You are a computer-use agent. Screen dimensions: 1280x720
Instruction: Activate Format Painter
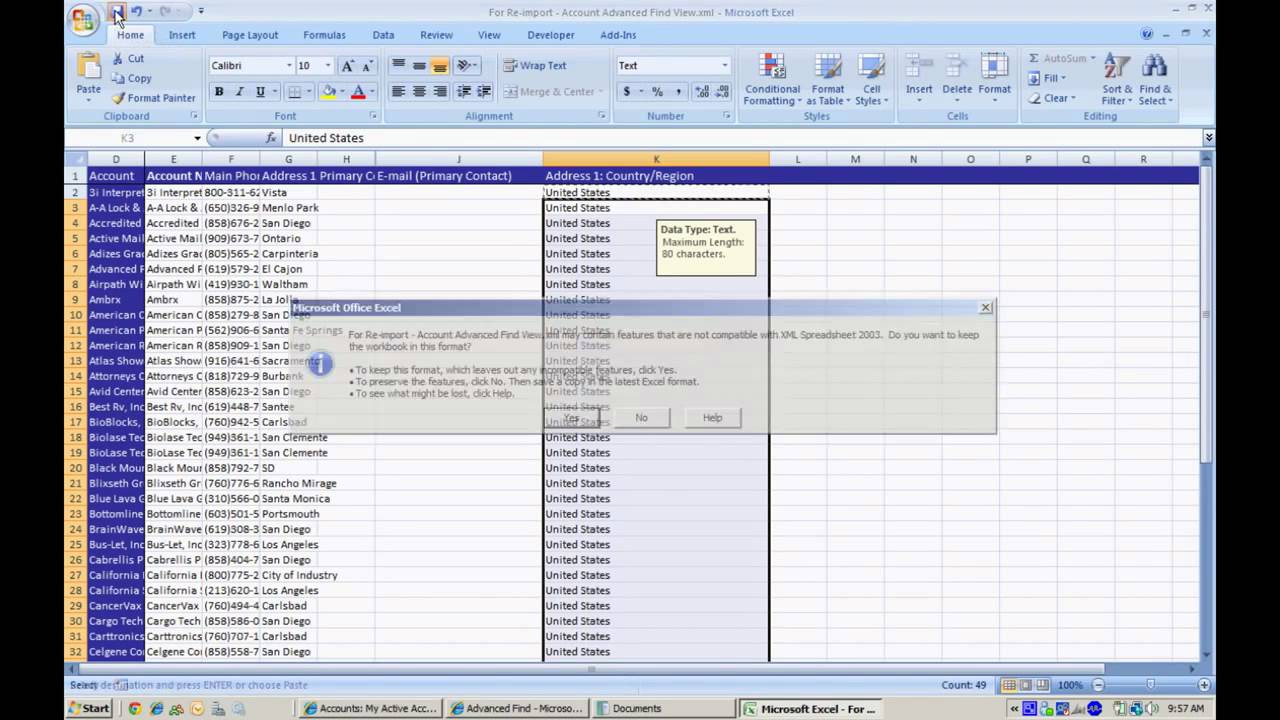tap(153, 98)
